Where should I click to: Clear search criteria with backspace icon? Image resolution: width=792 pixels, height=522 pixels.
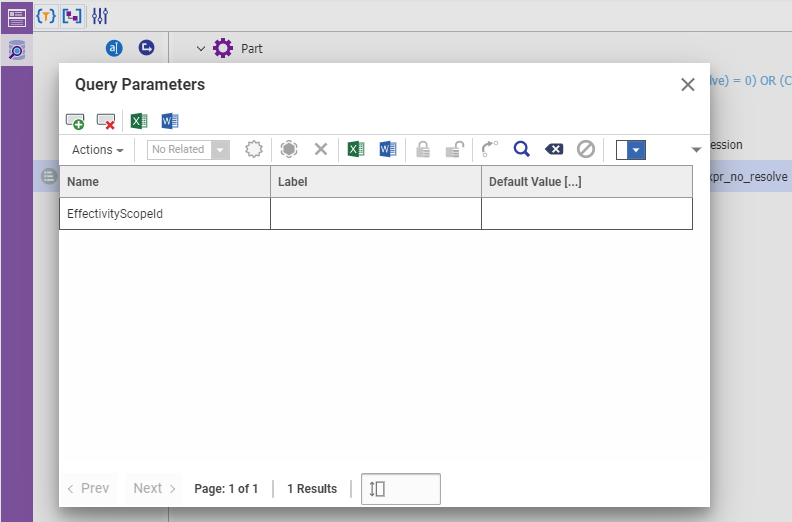coord(554,149)
